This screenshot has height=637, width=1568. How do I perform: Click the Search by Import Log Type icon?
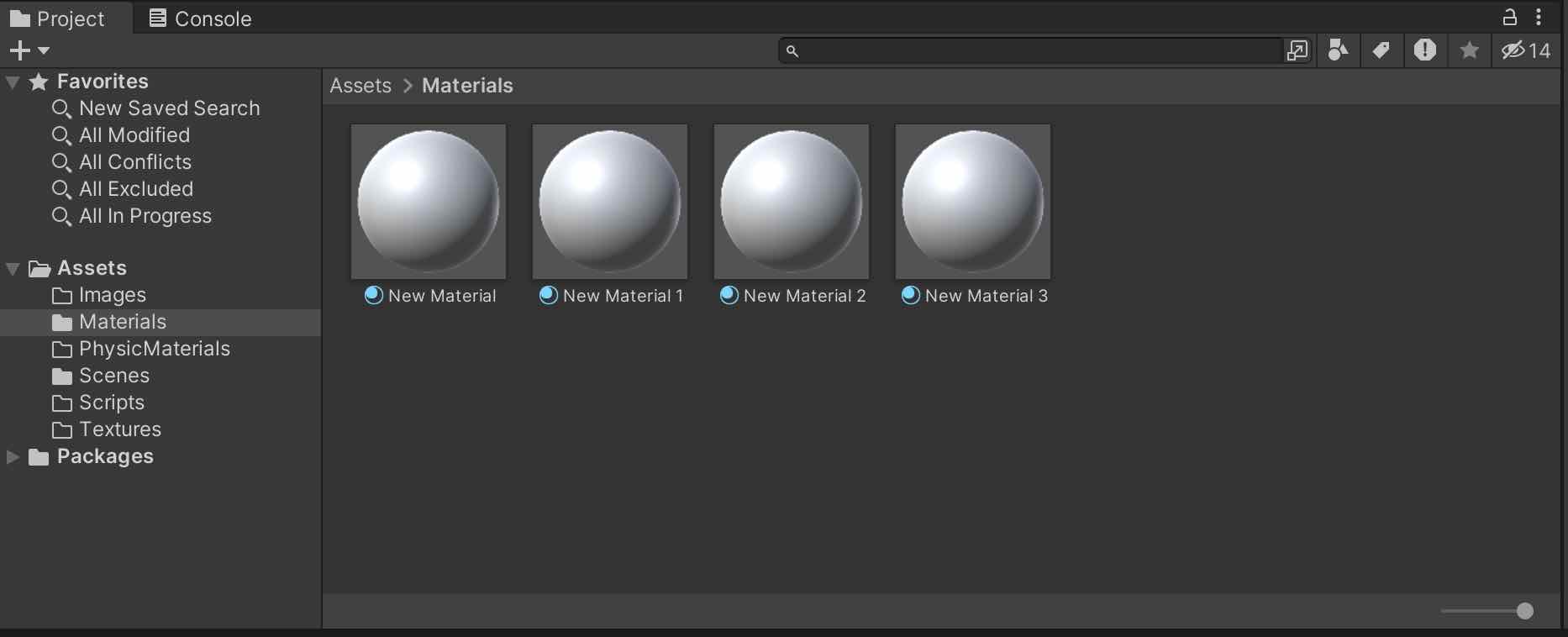pos(1424,50)
